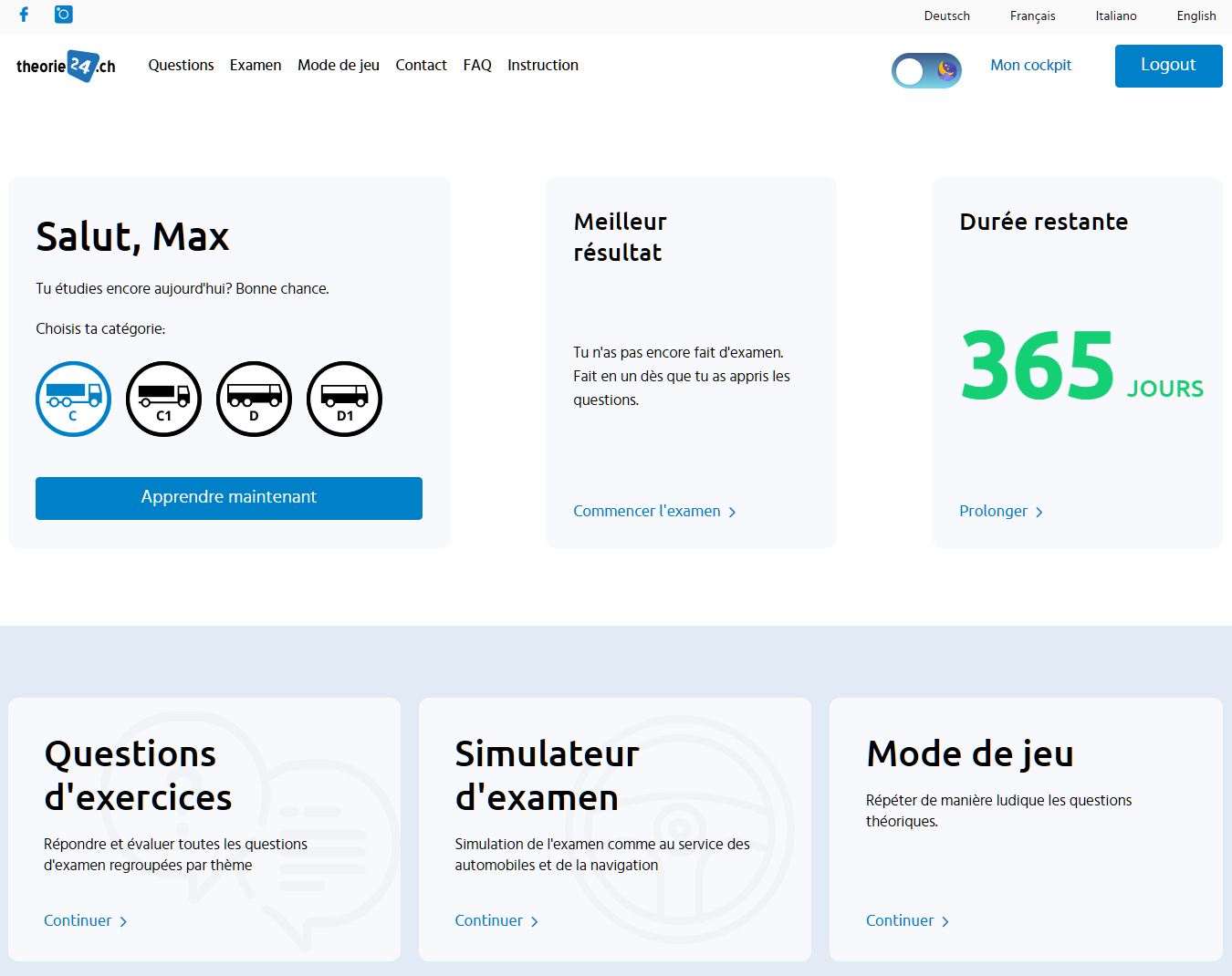
Task: Open the Facebook page icon
Action: pos(23,15)
